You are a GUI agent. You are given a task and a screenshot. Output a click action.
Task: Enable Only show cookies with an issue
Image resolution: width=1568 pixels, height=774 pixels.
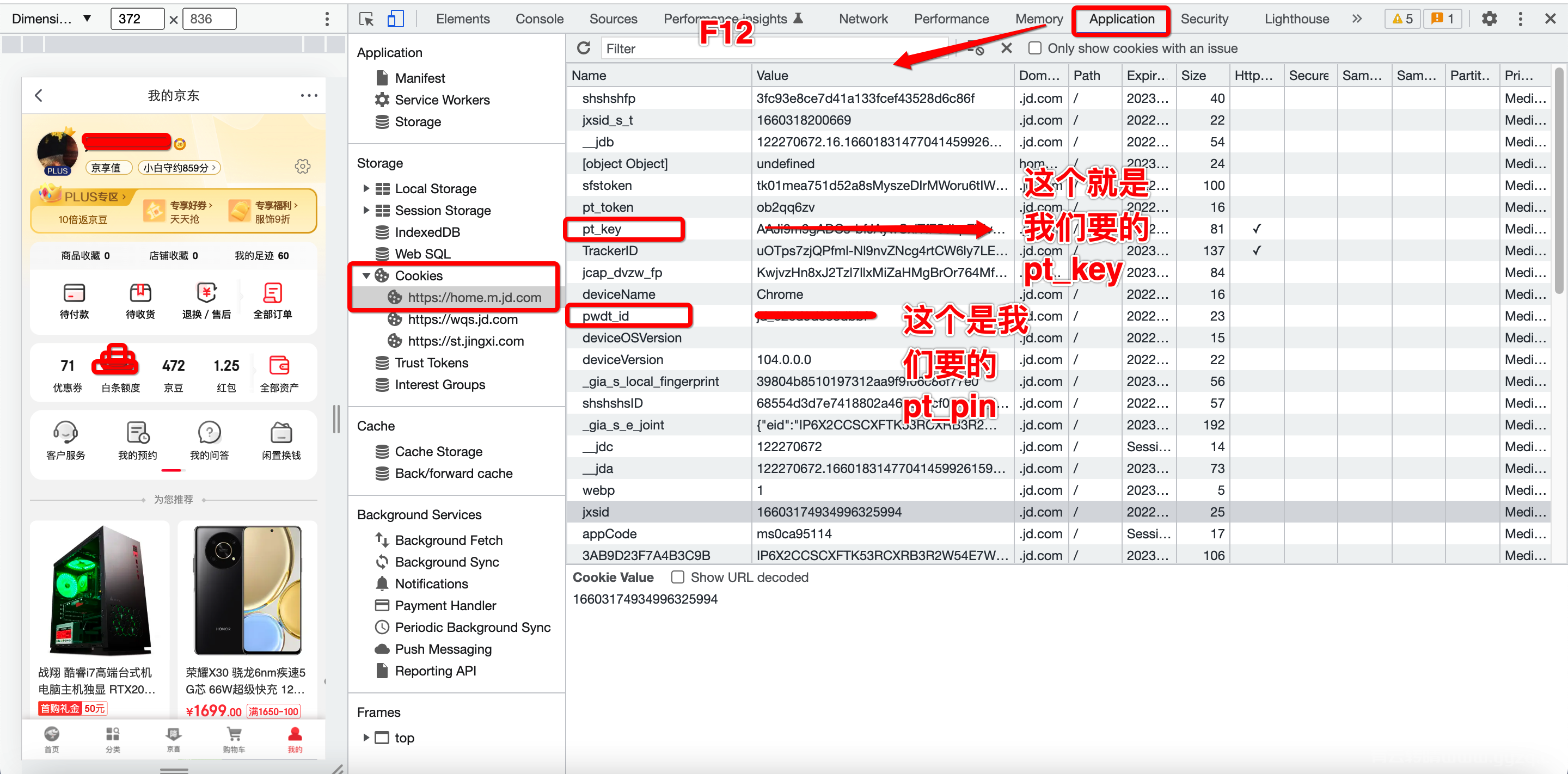[x=1035, y=48]
